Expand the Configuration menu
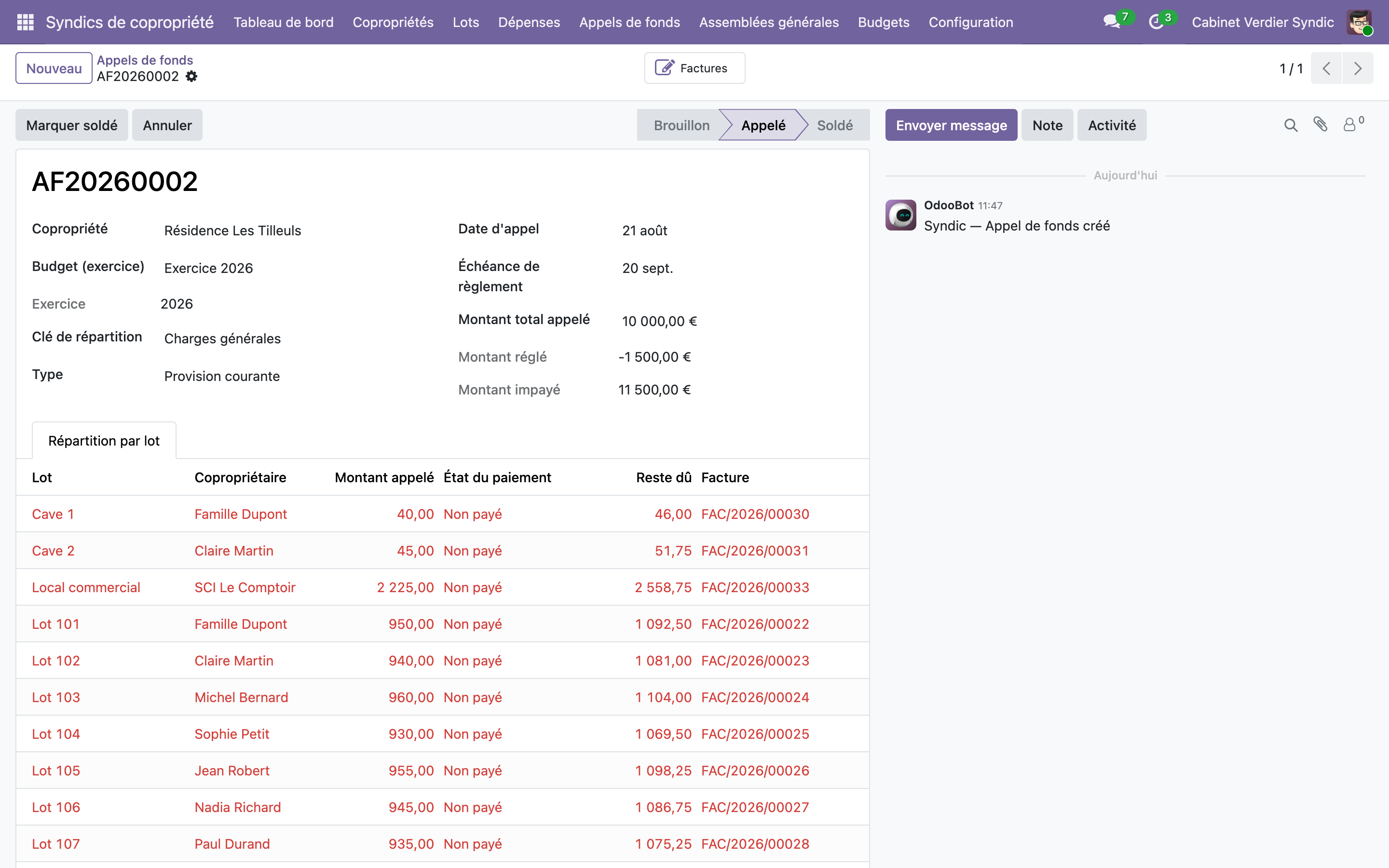This screenshot has width=1389, height=868. pyautogui.click(x=970, y=22)
